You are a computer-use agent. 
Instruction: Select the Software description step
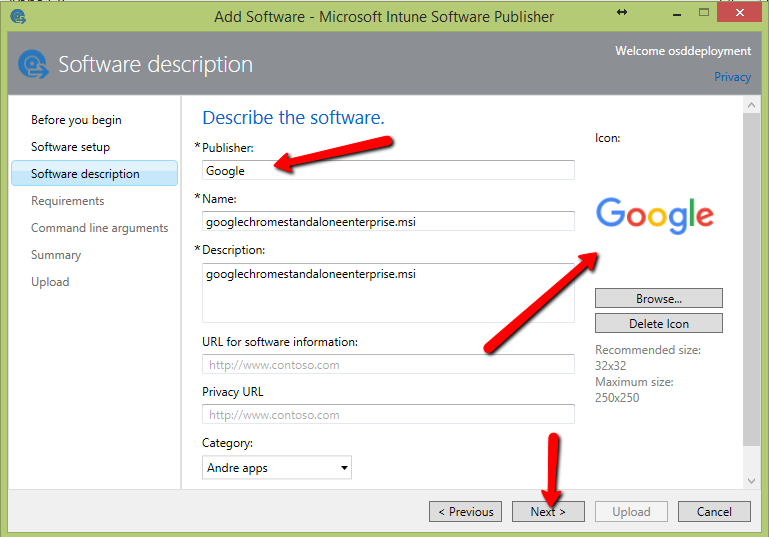coord(85,174)
